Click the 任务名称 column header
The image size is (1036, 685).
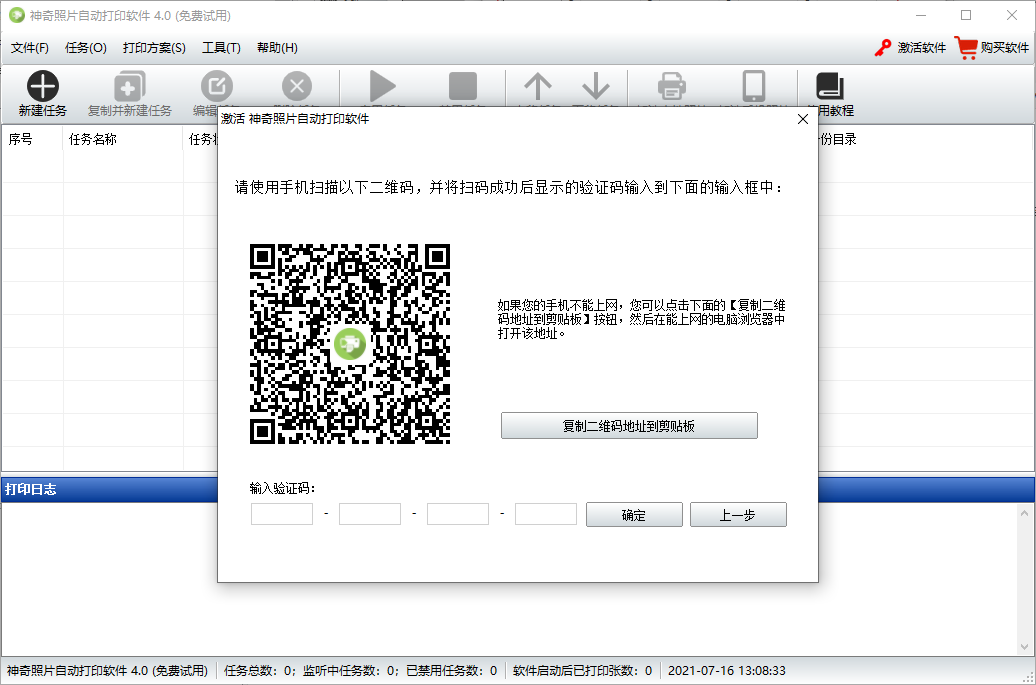pos(123,139)
